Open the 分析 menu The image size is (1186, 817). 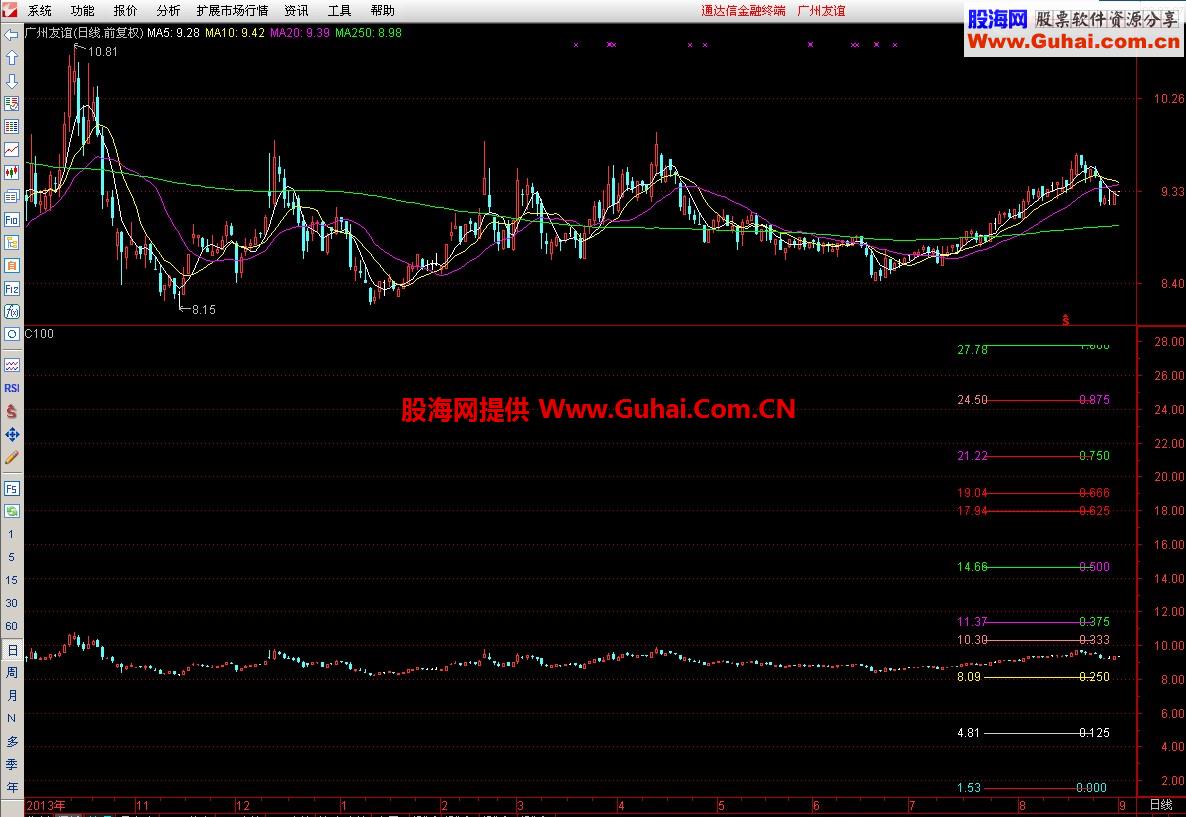[169, 11]
